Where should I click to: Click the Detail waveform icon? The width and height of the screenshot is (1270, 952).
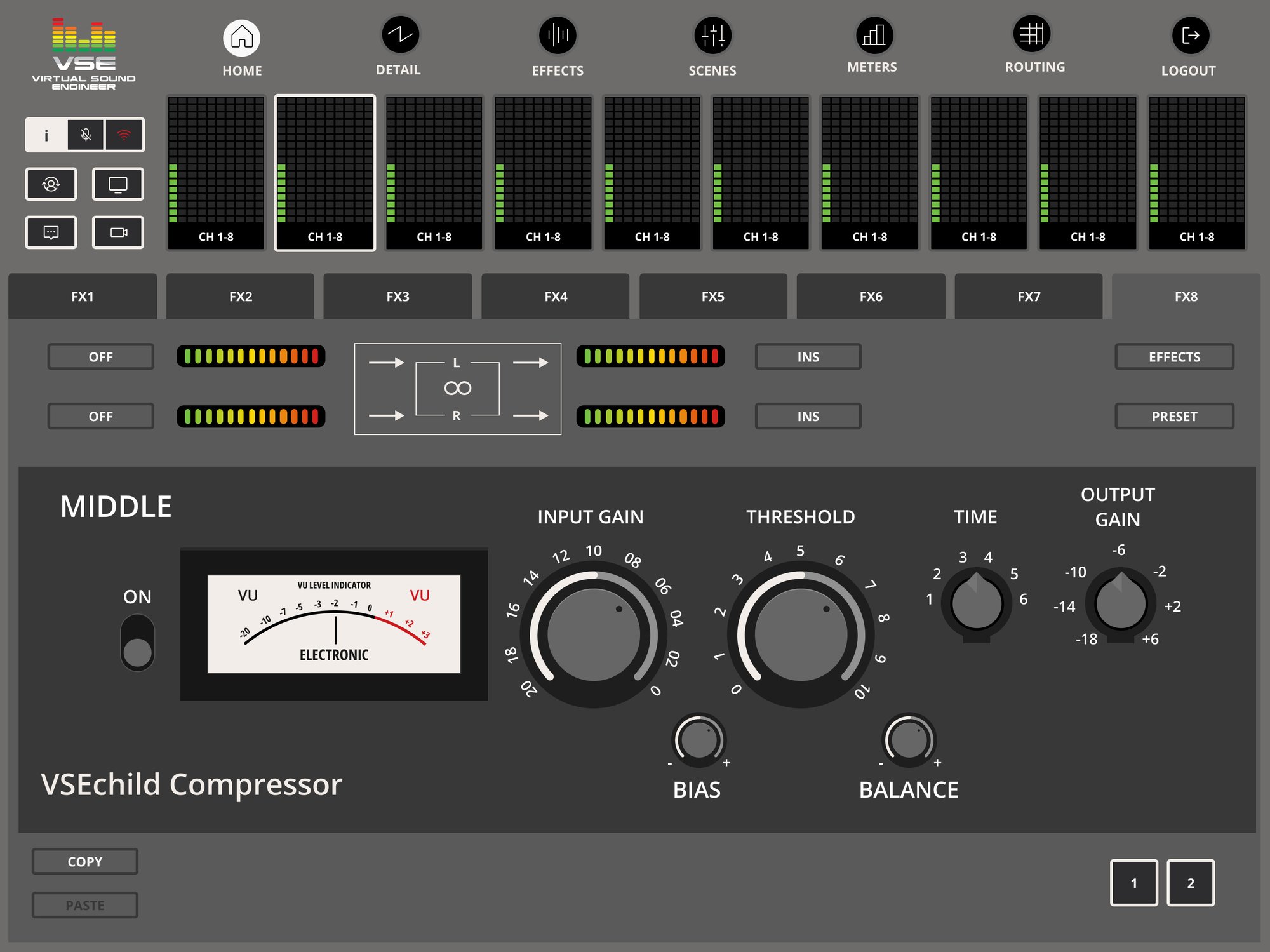point(400,35)
